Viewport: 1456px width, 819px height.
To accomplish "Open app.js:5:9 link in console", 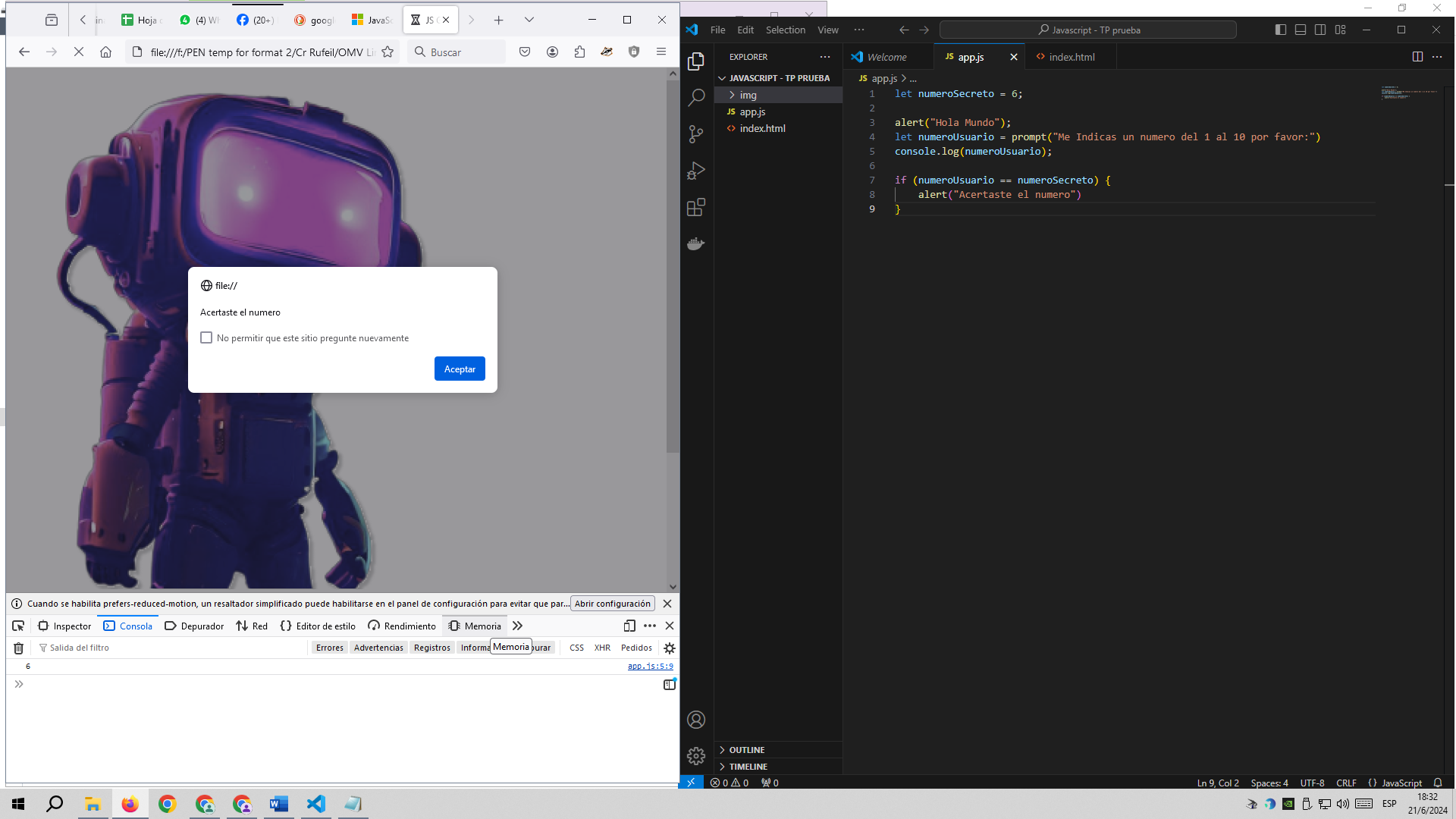I will pos(650,666).
